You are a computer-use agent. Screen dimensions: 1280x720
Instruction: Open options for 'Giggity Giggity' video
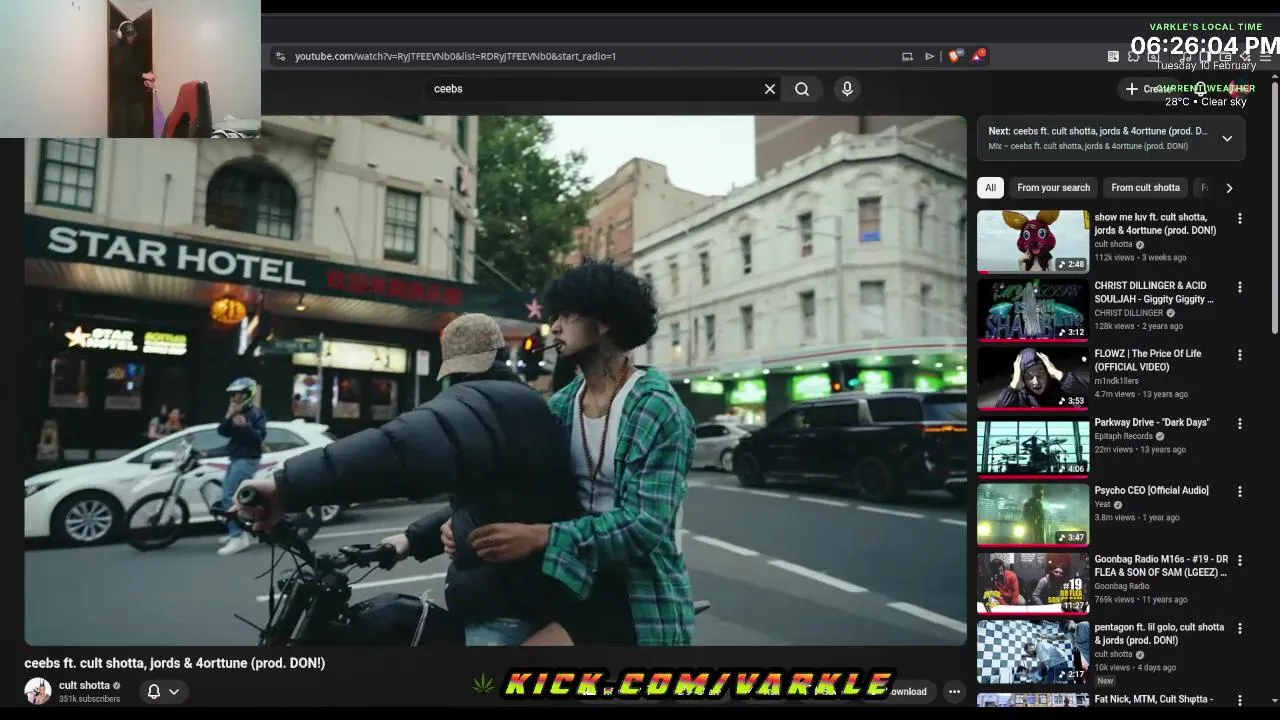[x=1240, y=287]
